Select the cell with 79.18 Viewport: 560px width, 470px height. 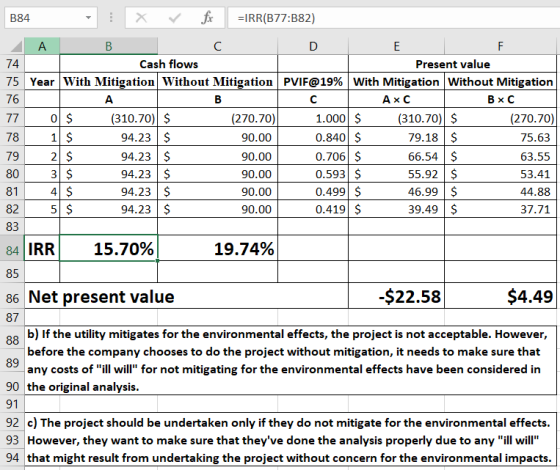(396, 137)
